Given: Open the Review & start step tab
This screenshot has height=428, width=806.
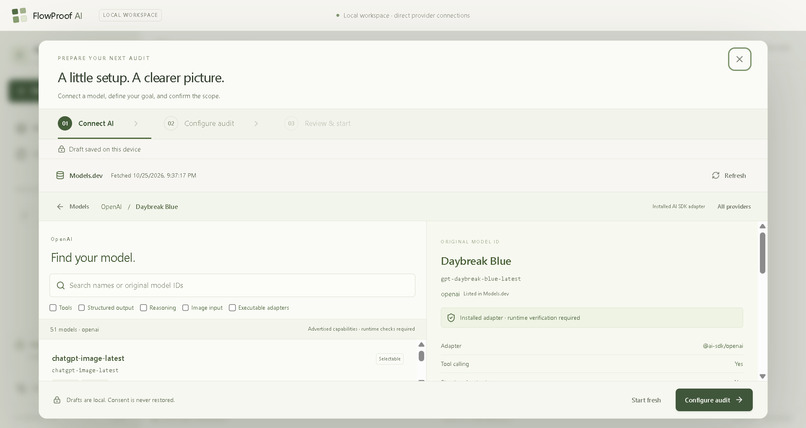Looking at the screenshot, I should pyautogui.click(x=318, y=123).
